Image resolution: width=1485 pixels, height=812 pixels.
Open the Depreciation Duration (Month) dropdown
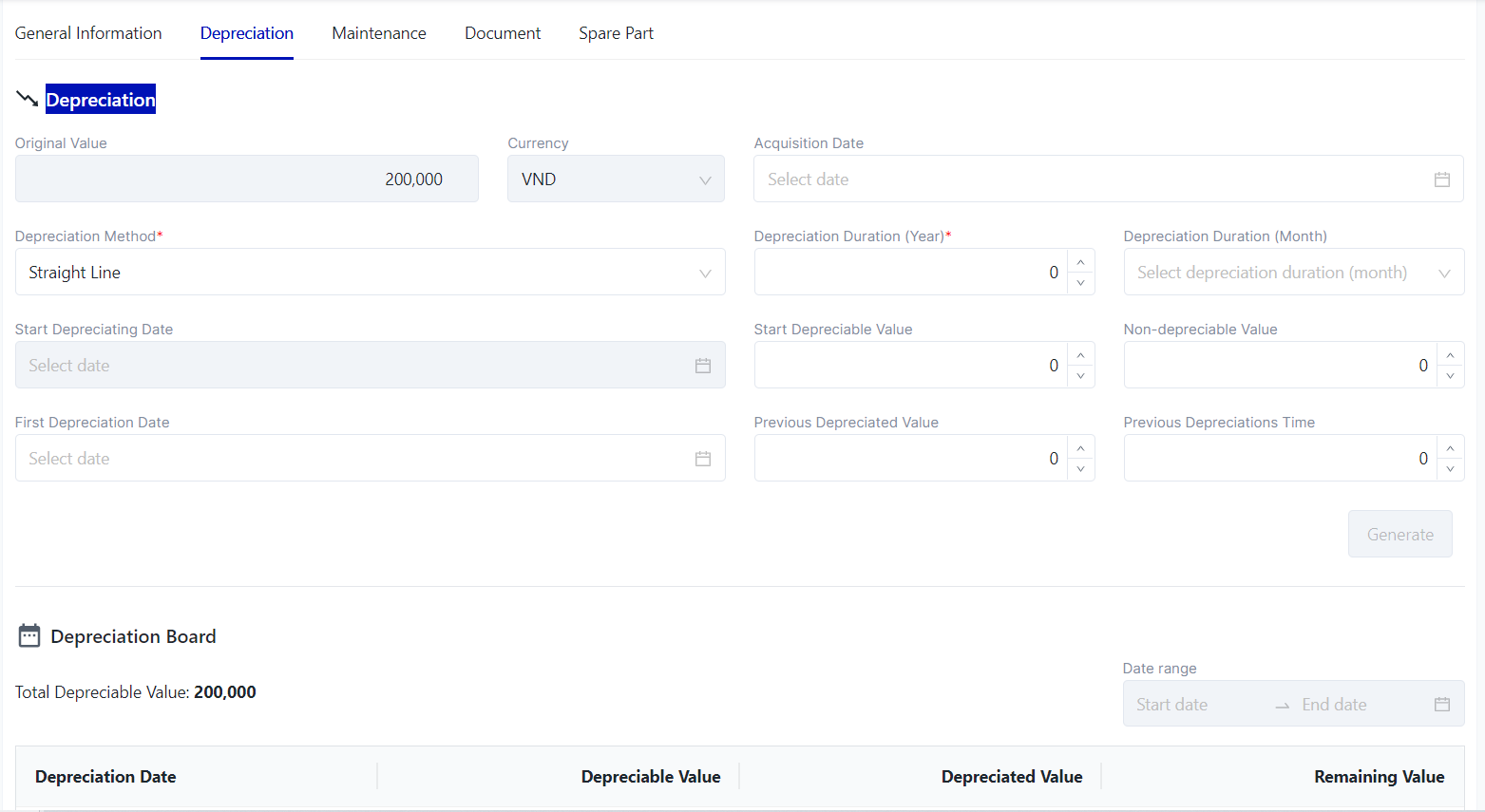click(1292, 273)
